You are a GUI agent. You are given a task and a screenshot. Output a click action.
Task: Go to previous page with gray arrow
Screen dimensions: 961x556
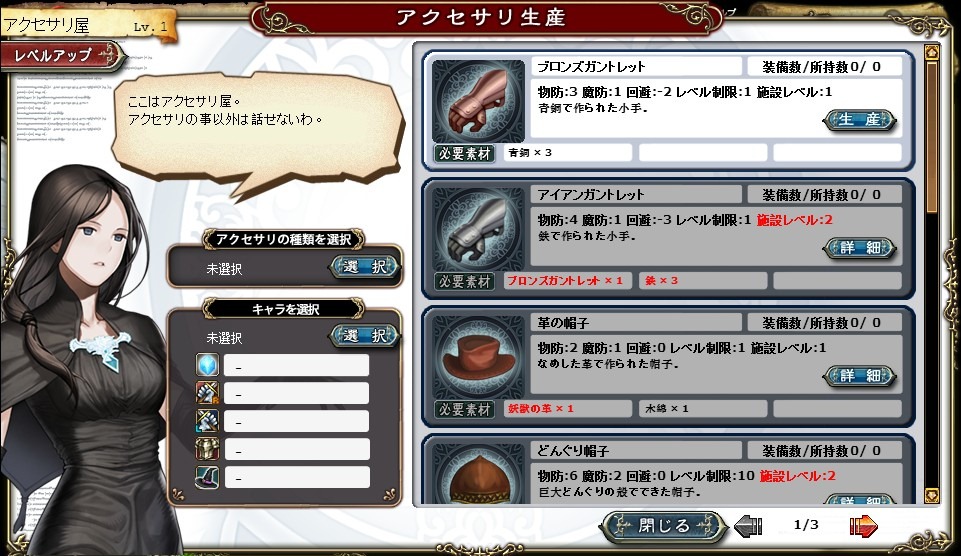pyautogui.click(x=748, y=526)
